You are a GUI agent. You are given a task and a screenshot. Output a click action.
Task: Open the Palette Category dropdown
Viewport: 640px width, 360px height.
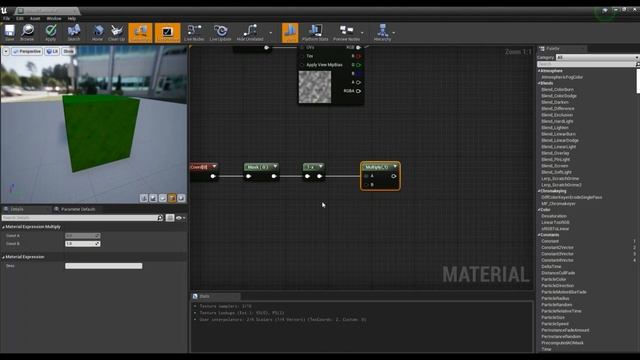pyautogui.click(x=597, y=58)
